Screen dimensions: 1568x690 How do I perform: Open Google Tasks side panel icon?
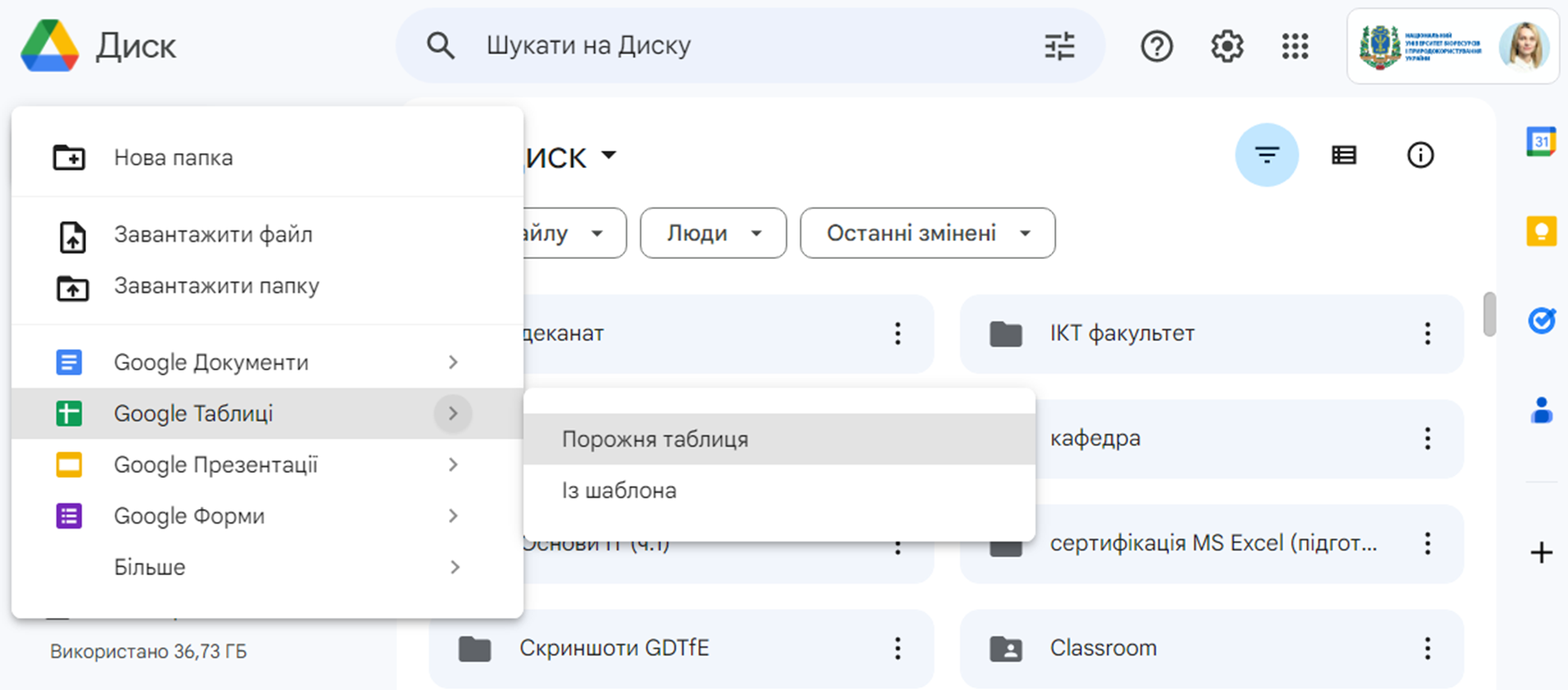coord(1541,320)
